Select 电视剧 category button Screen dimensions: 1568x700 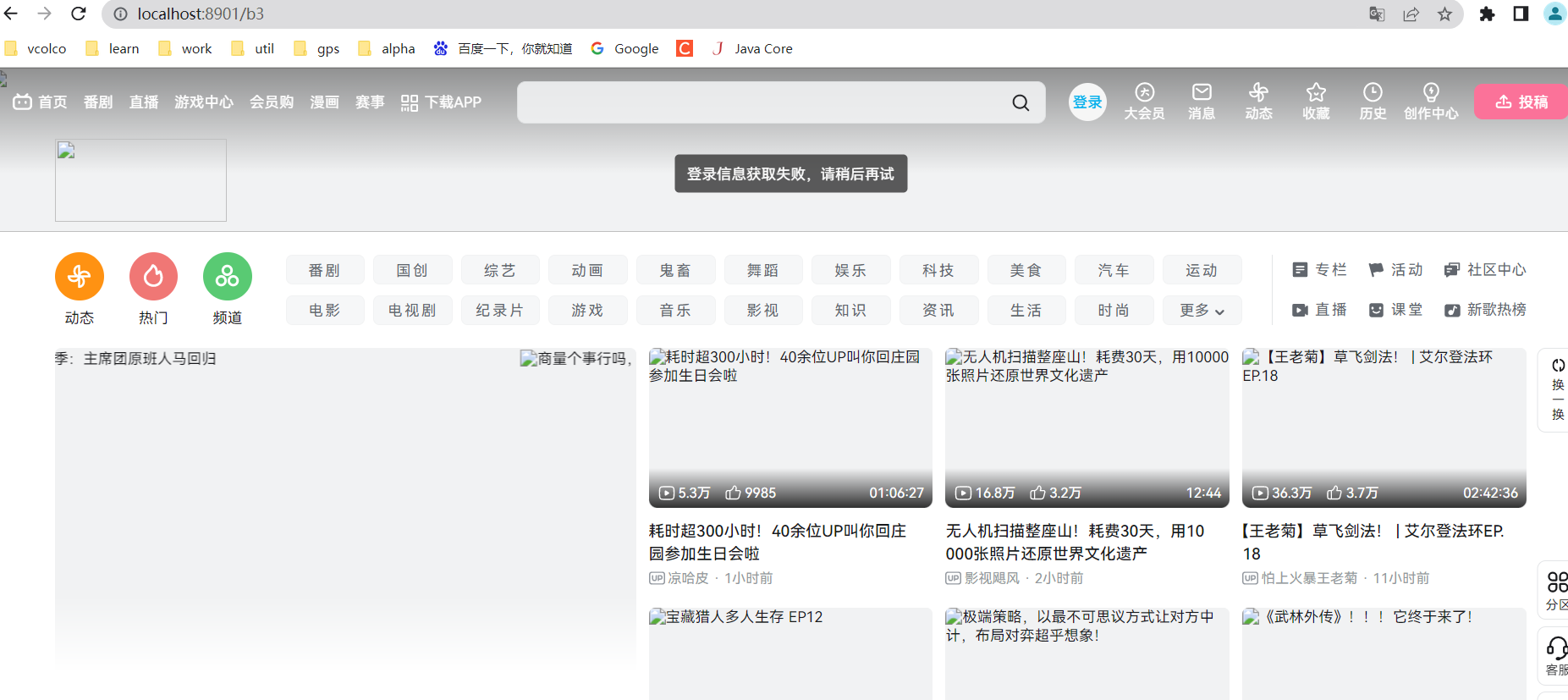point(412,310)
